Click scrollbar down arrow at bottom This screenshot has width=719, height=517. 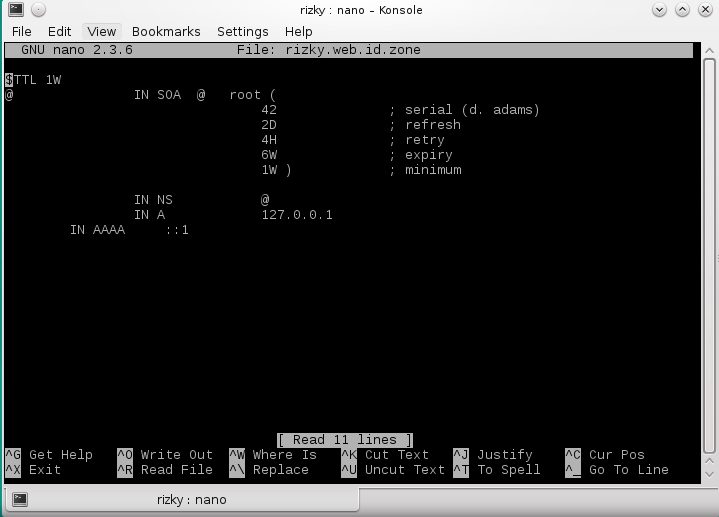(709, 475)
